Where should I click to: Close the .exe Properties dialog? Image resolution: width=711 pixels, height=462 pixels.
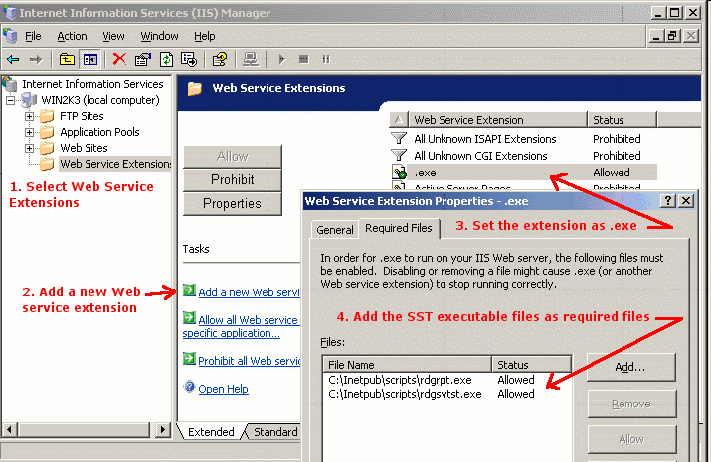click(686, 201)
